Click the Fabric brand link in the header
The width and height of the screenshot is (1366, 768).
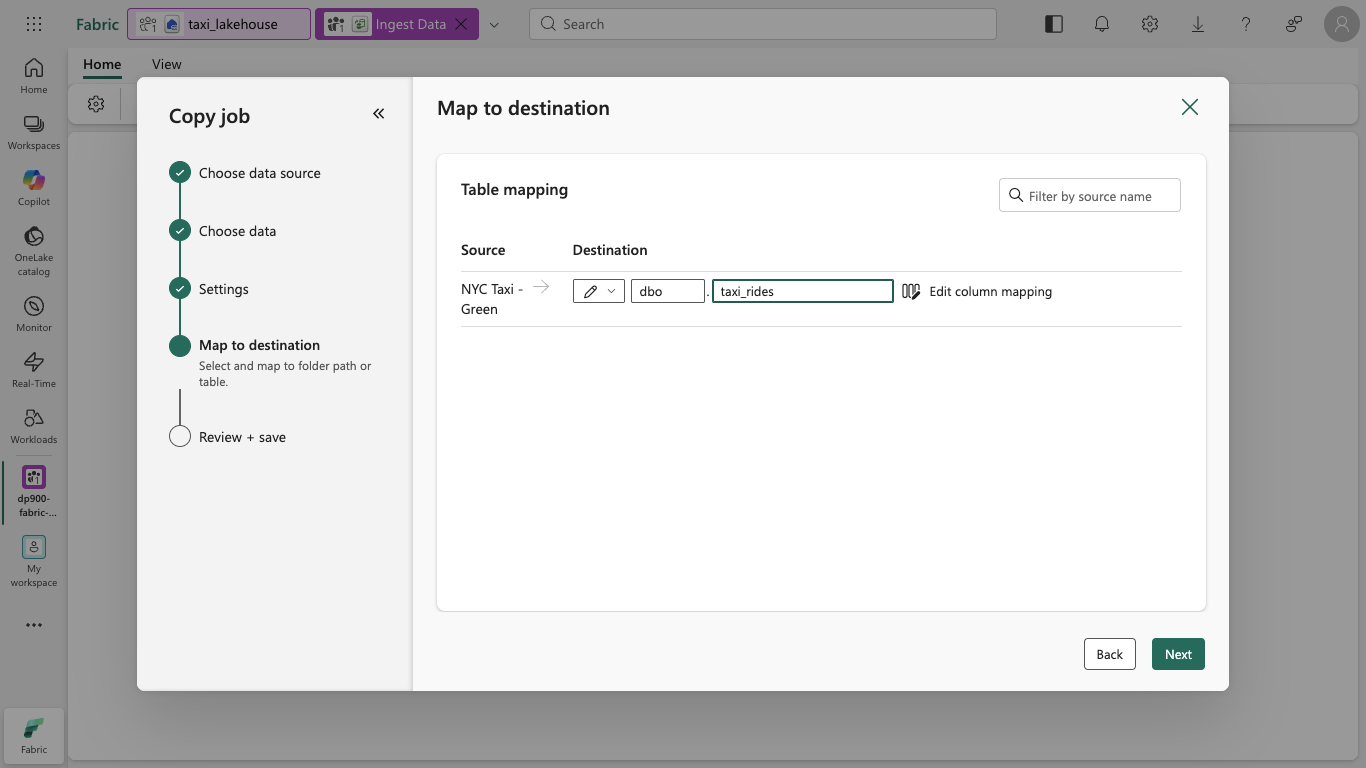[97, 24]
